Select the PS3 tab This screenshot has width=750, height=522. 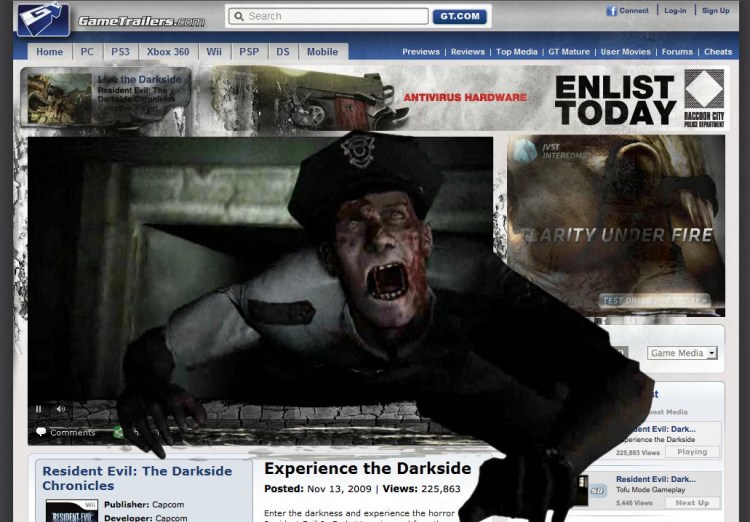[x=120, y=52]
